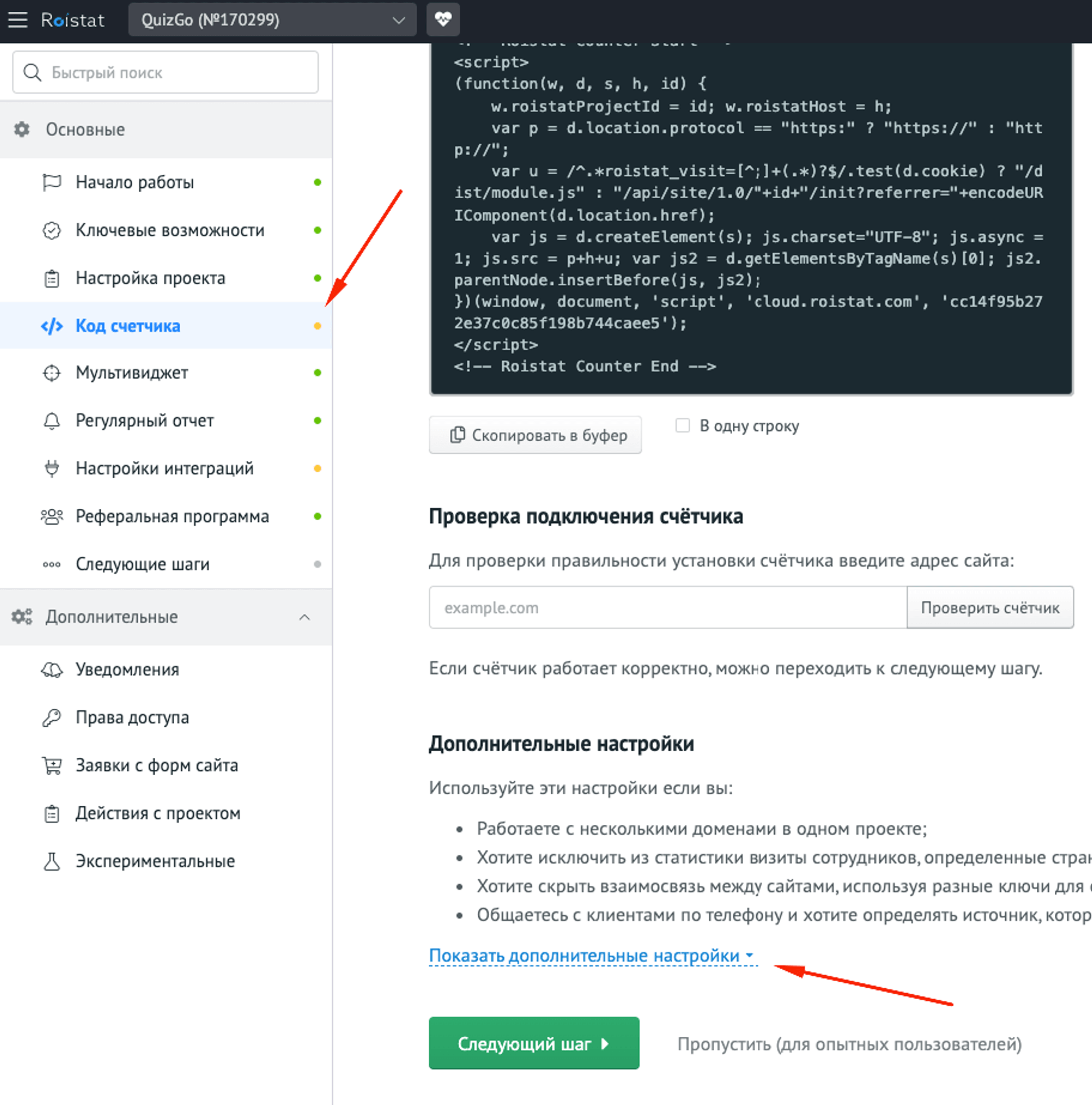Open the hamburger menu icon
1092x1105 pixels.
(x=17, y=20)
